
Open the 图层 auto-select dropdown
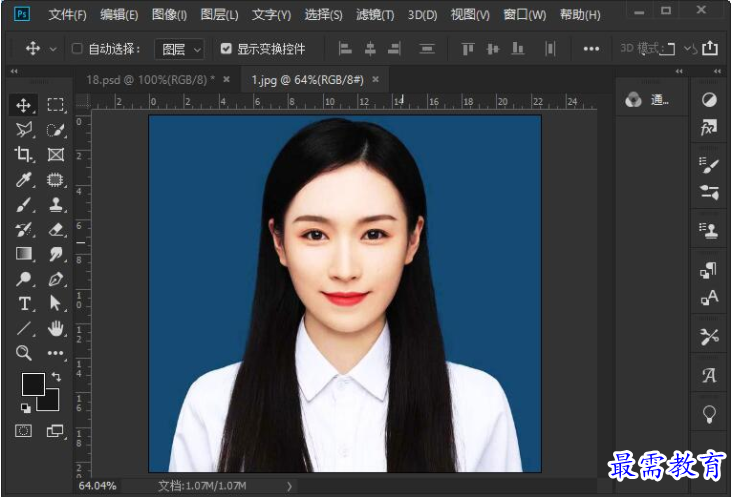[x=180, y=49]
